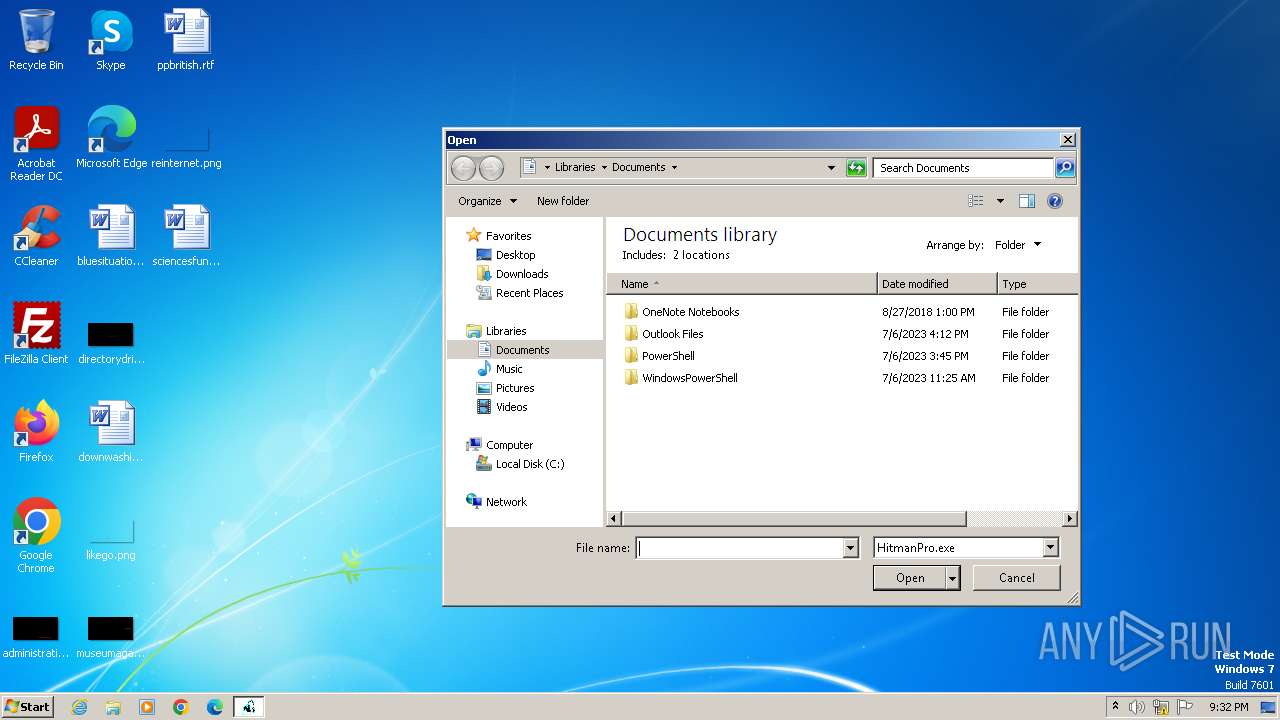Screen dimensions: 1280x720
Task: Sort by the Name column header
Action: (x=741, y=284)
